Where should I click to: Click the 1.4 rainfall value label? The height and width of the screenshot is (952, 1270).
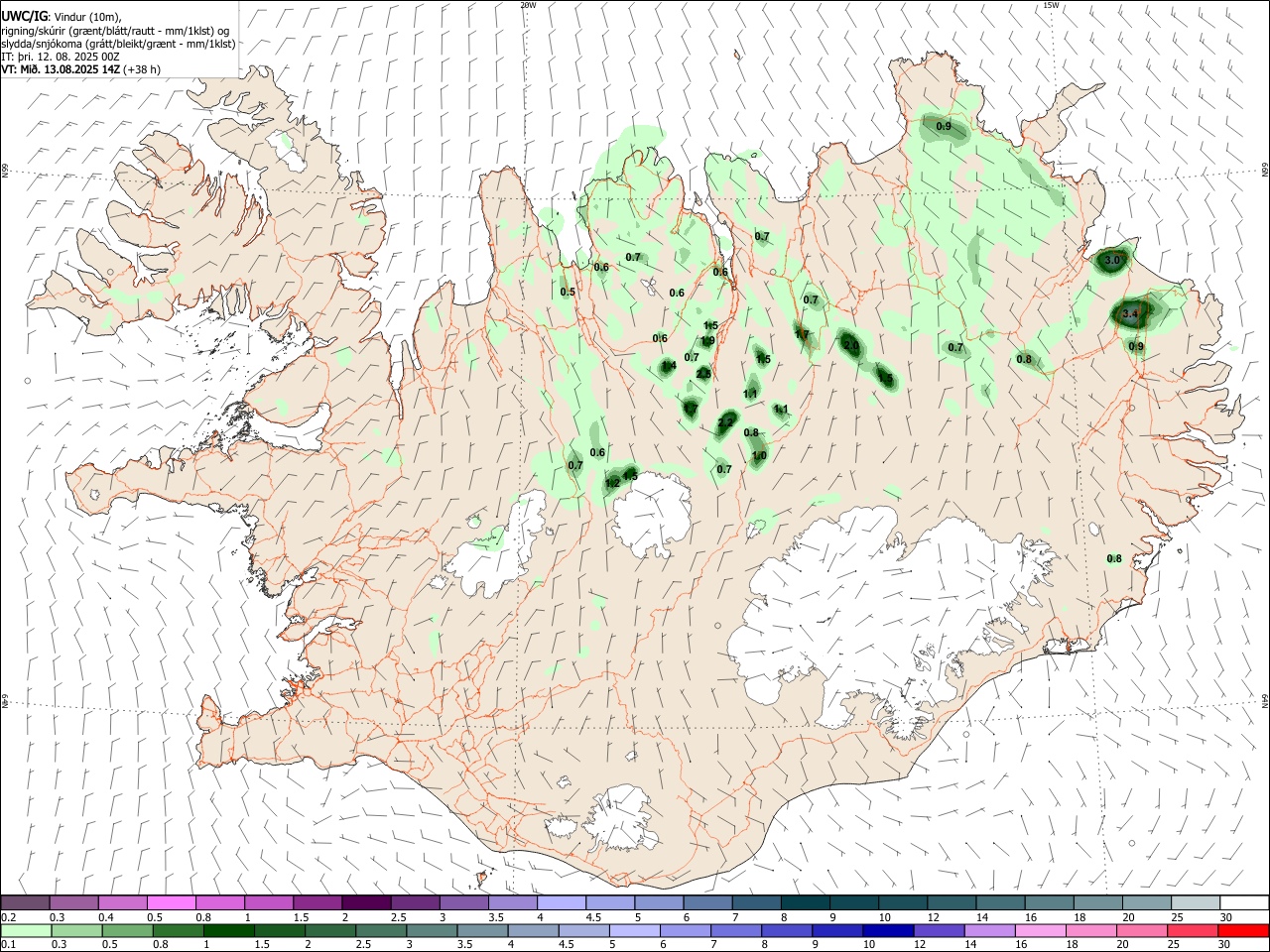[x=669, y=366]
